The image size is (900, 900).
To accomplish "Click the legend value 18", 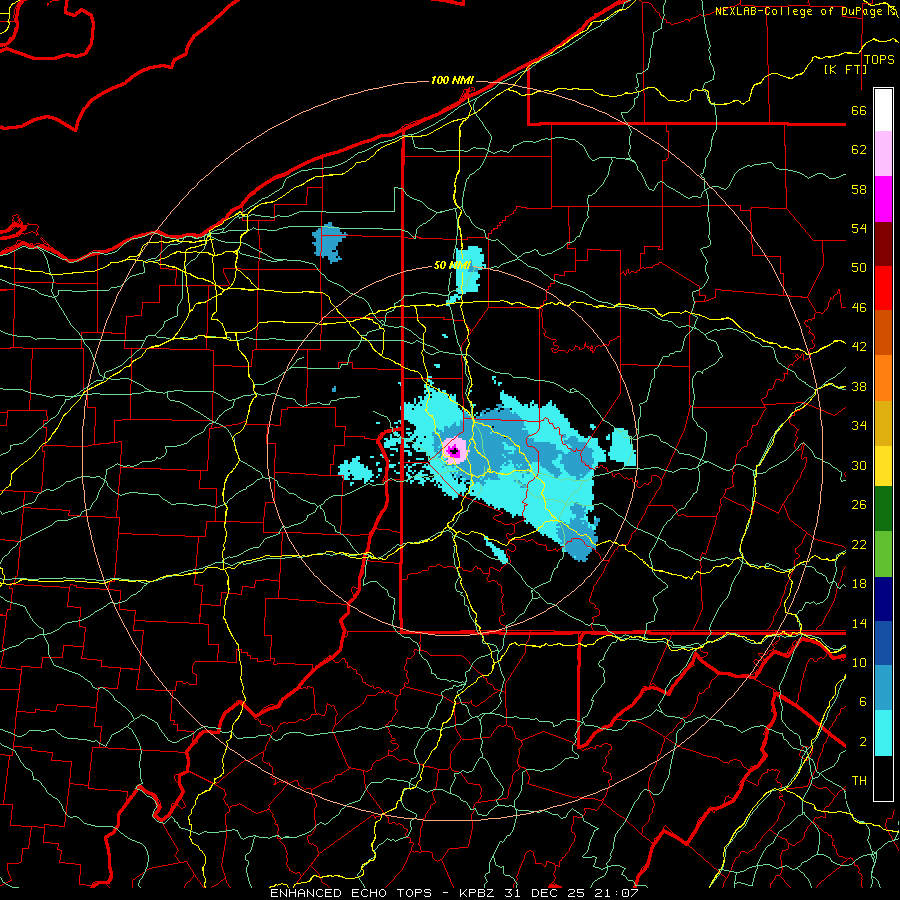I will [x=859, y=584].
